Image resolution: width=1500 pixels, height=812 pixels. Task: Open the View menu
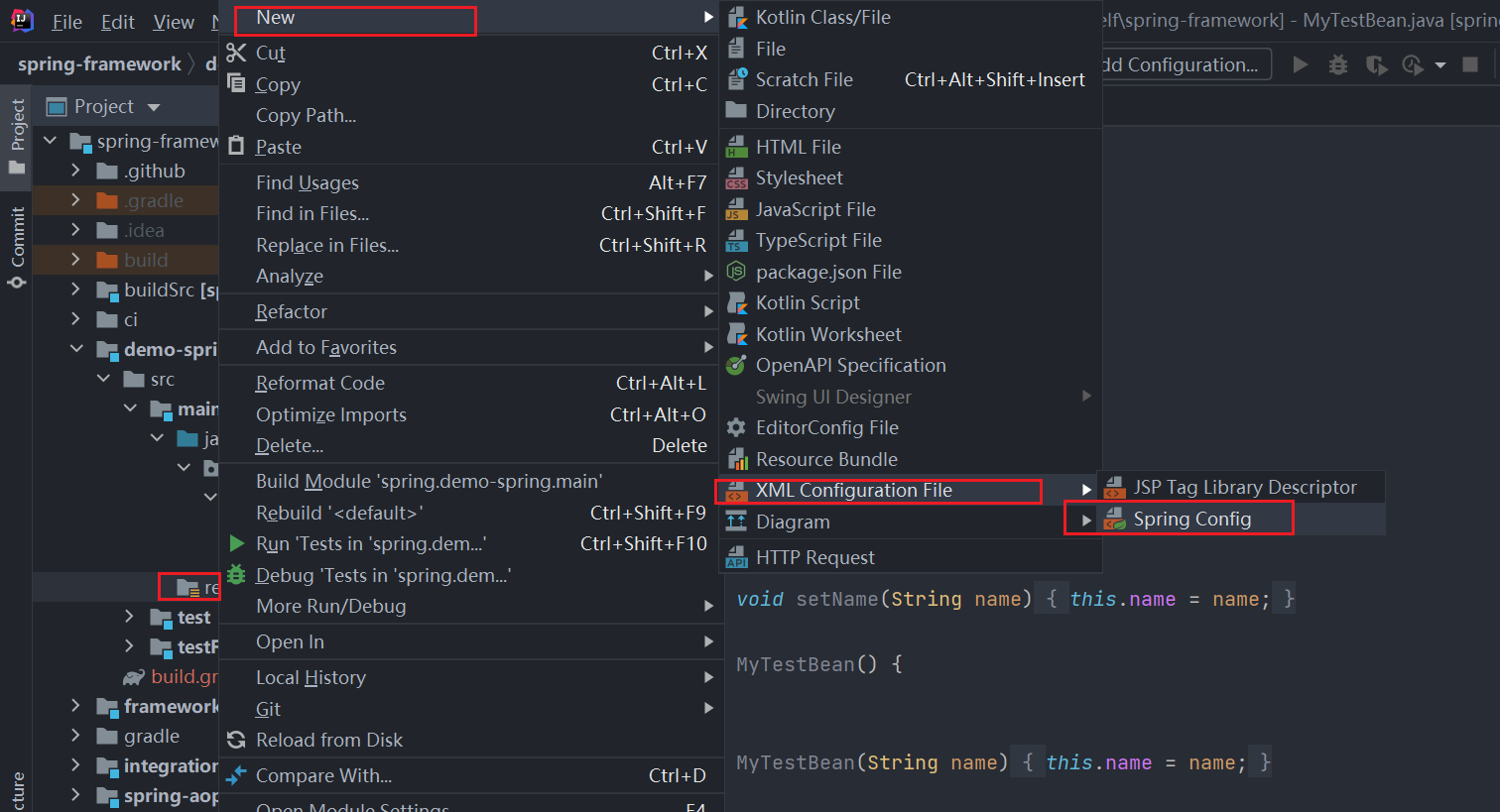click(x=174, y=22)
